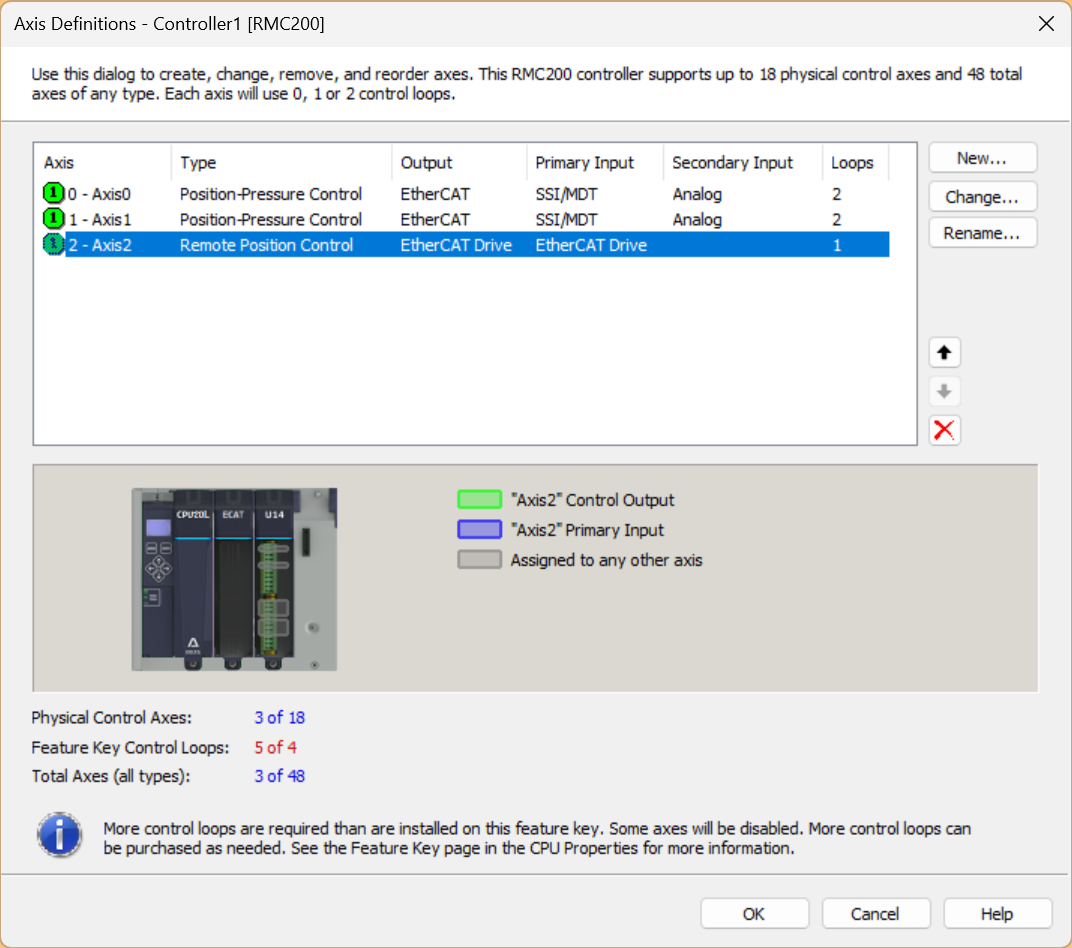Viewport: 1072px width, 948px height.
Task: Click the green Control Output legend swatch
Action: (x=479, y=500)
